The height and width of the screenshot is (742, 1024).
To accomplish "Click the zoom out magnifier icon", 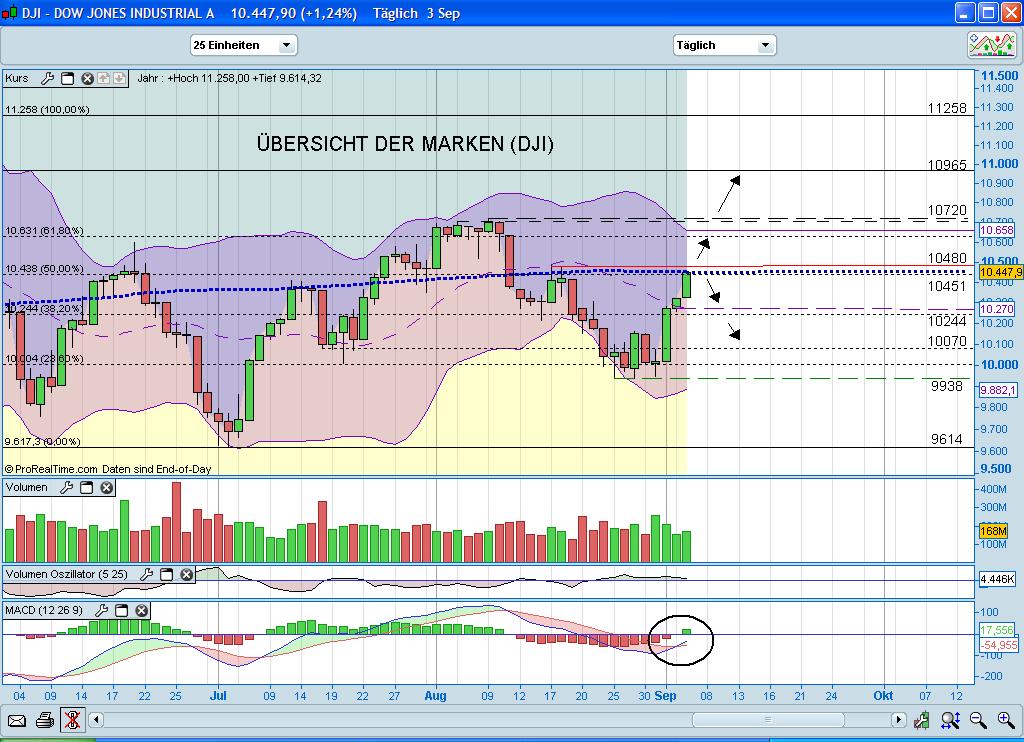I will (976, 720).
